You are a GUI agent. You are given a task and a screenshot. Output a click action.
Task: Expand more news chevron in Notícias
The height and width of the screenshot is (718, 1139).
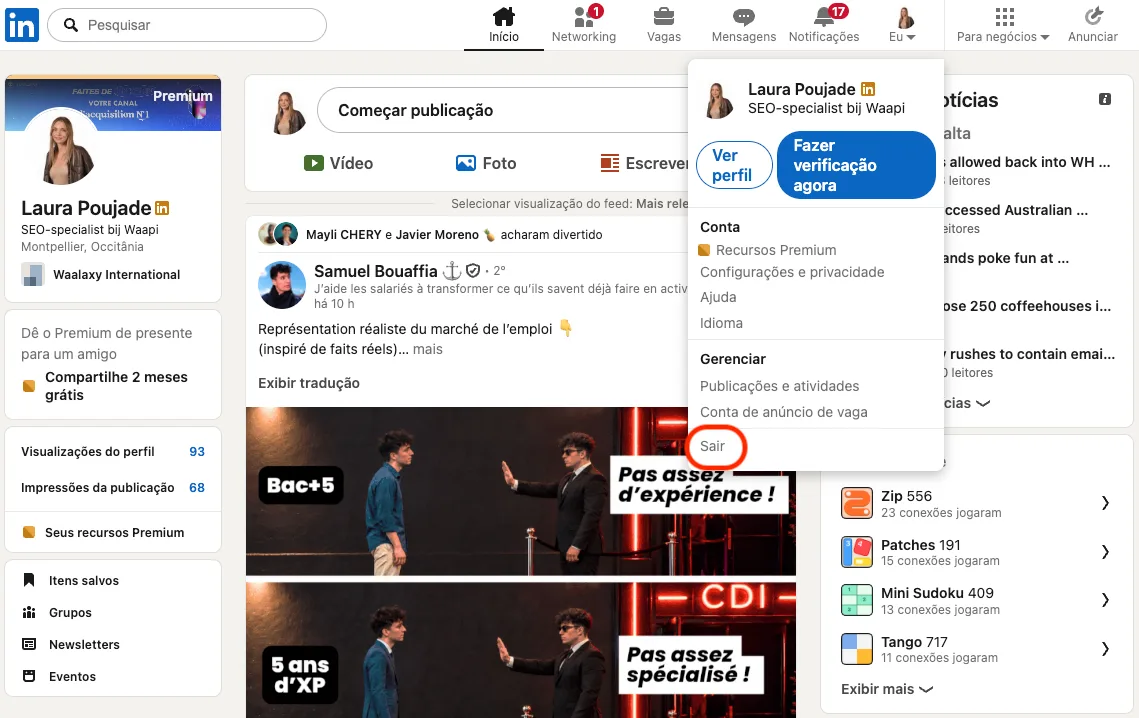983,403
